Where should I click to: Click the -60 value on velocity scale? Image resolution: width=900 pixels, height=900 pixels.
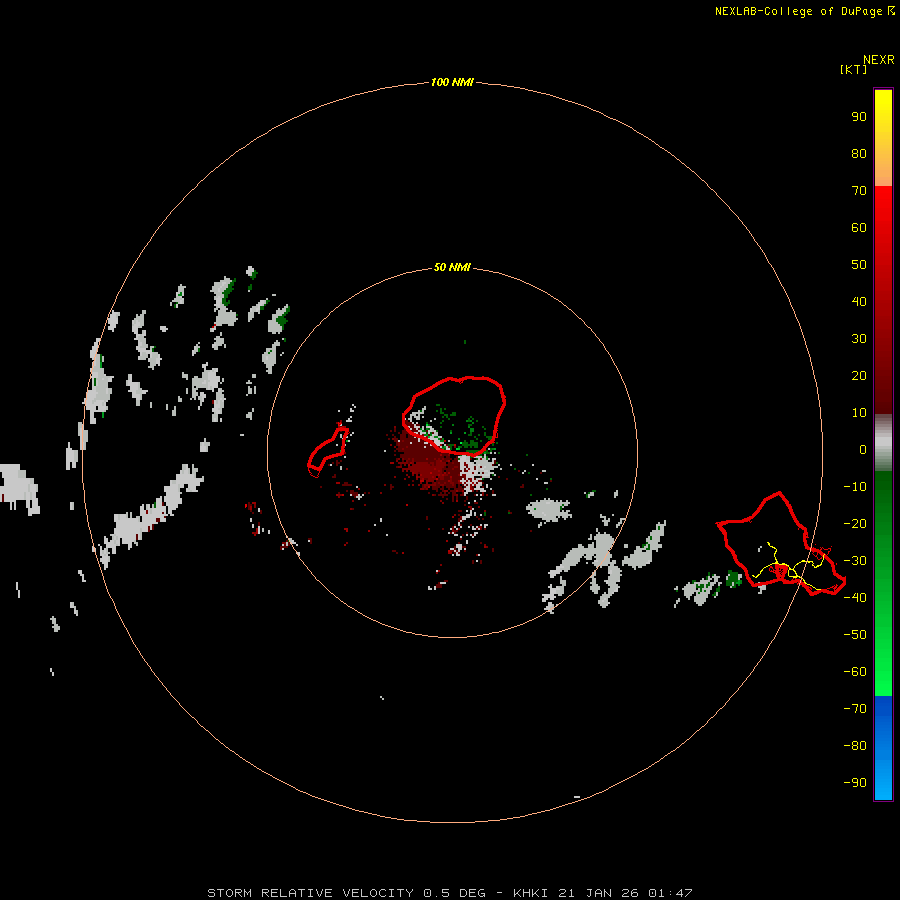click(x=855, y=672)
